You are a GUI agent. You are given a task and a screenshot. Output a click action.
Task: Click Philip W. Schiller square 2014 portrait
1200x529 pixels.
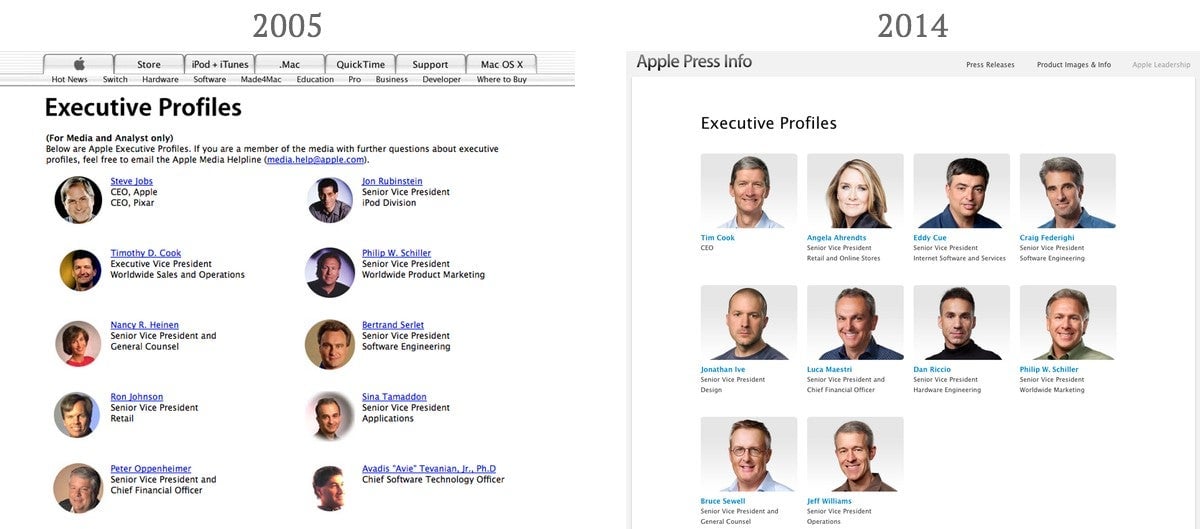pyautogui.click(x=1068, y=322)
